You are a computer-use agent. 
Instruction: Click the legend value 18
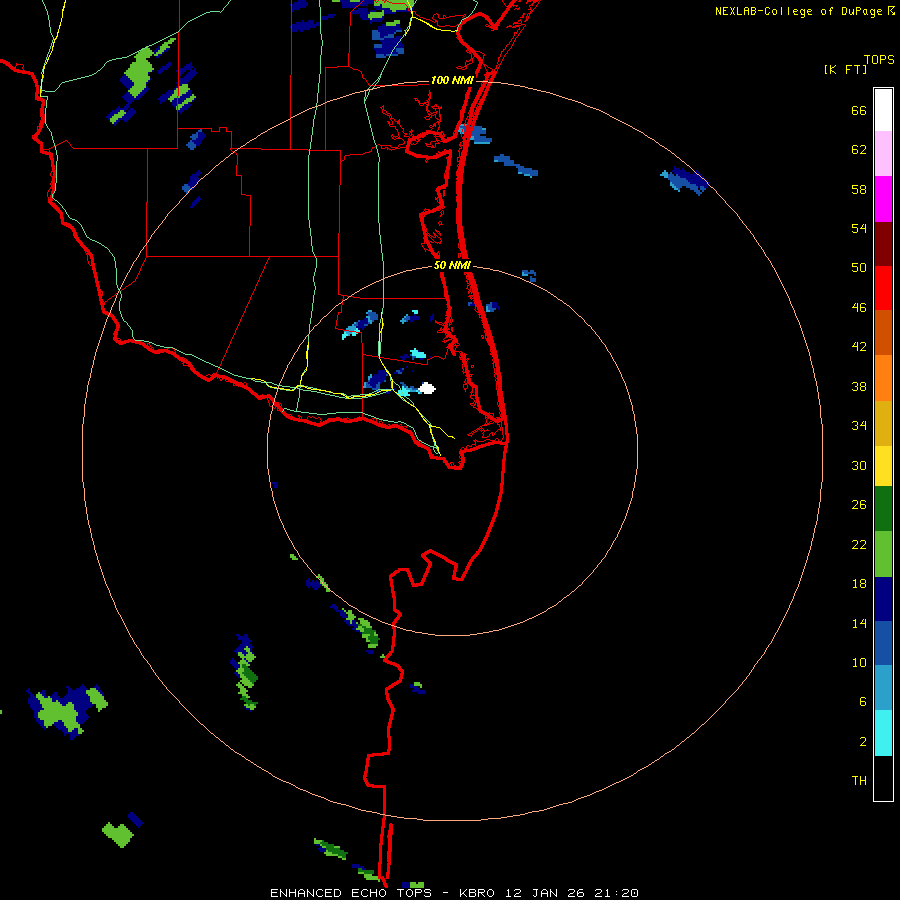pyautogui.click(x=859, y=584)
